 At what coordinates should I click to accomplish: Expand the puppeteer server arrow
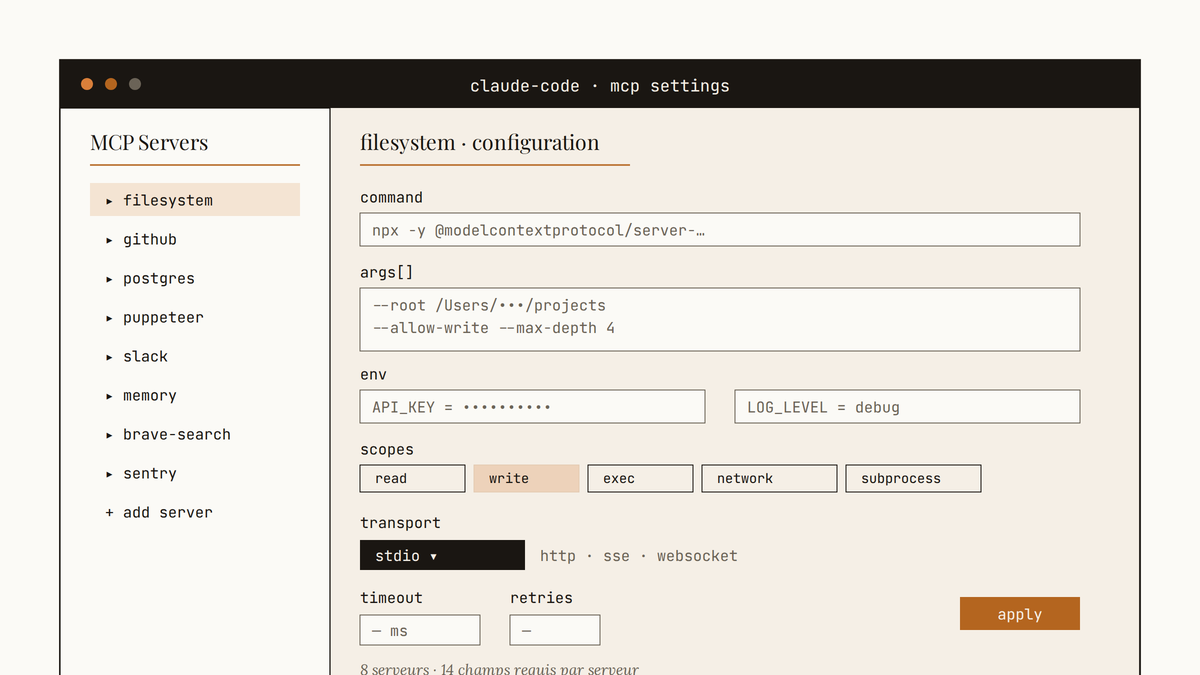click(x=109, y=318)
